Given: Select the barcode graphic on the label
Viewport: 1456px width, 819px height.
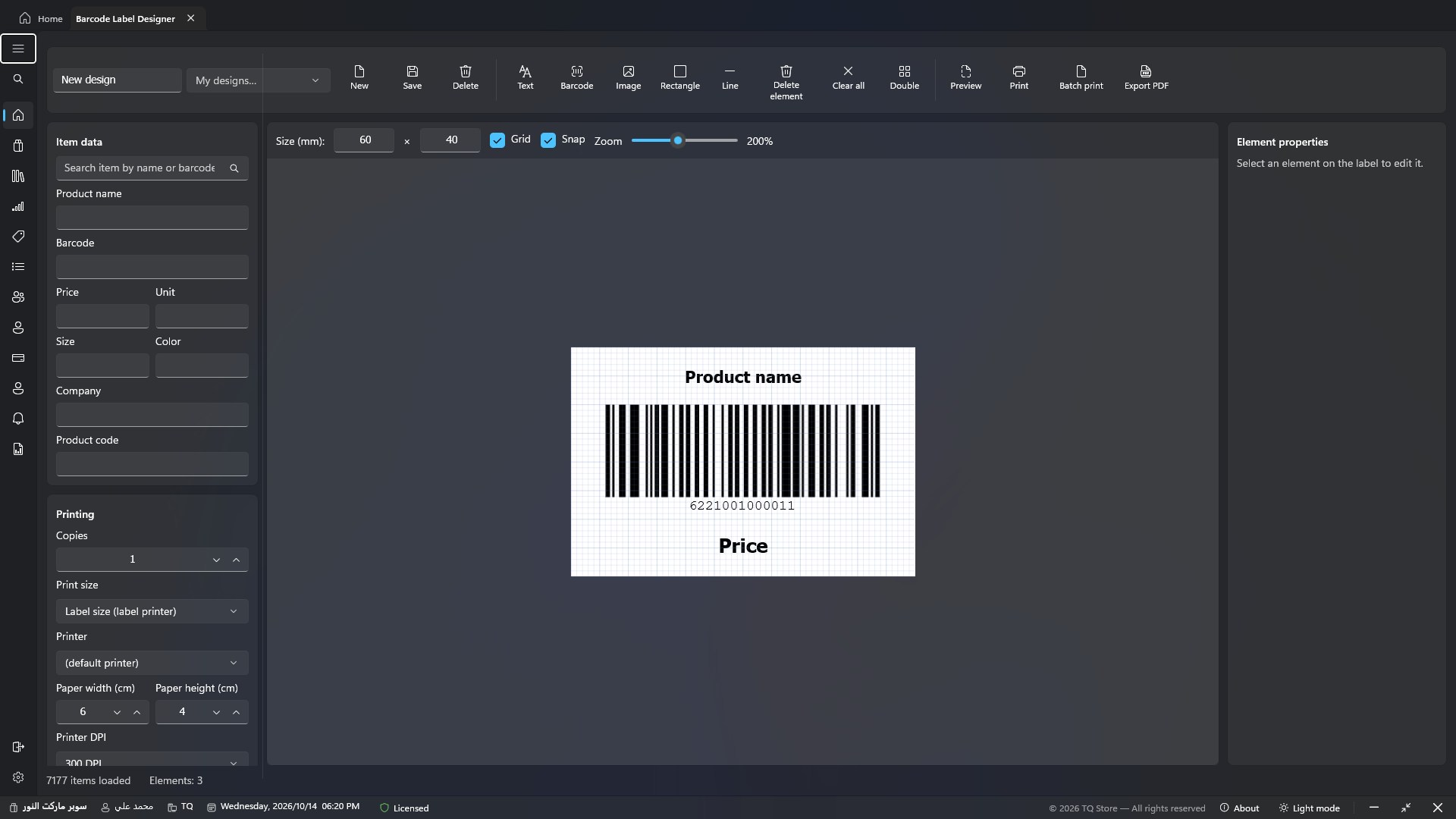Looking at the screenshot, I should coord(742,450).
